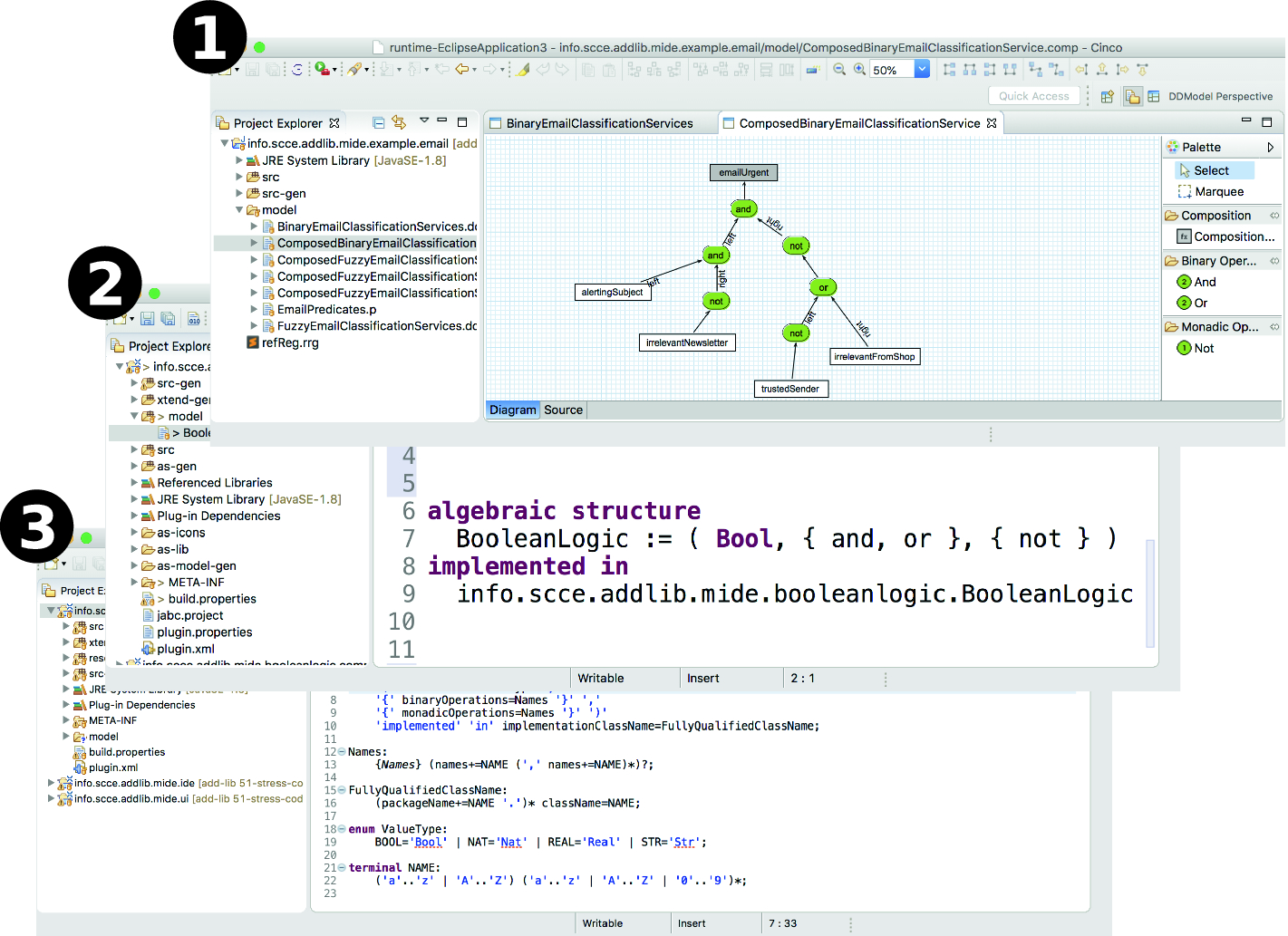Pick the Composition... palette entry

(1225, 236)
